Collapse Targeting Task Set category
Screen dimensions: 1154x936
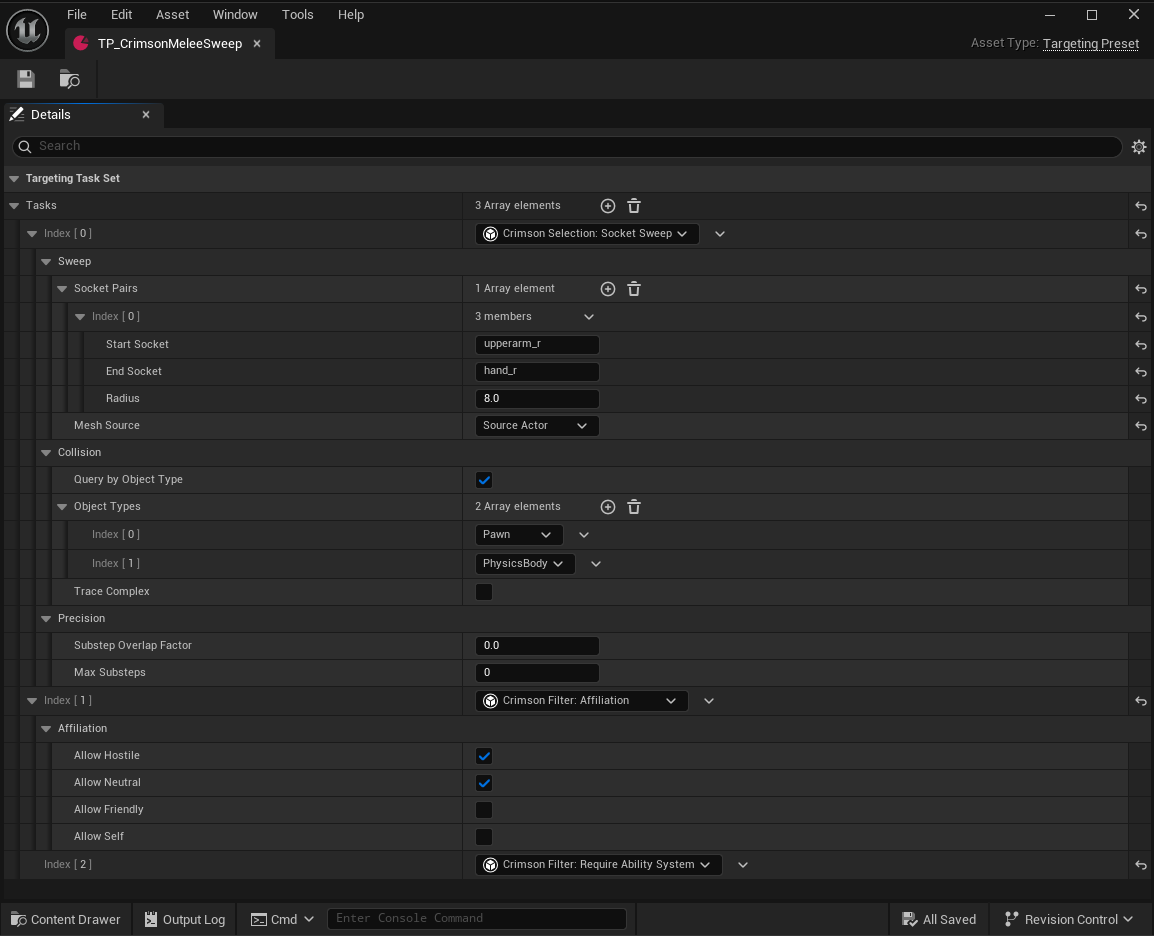(14, 179)
